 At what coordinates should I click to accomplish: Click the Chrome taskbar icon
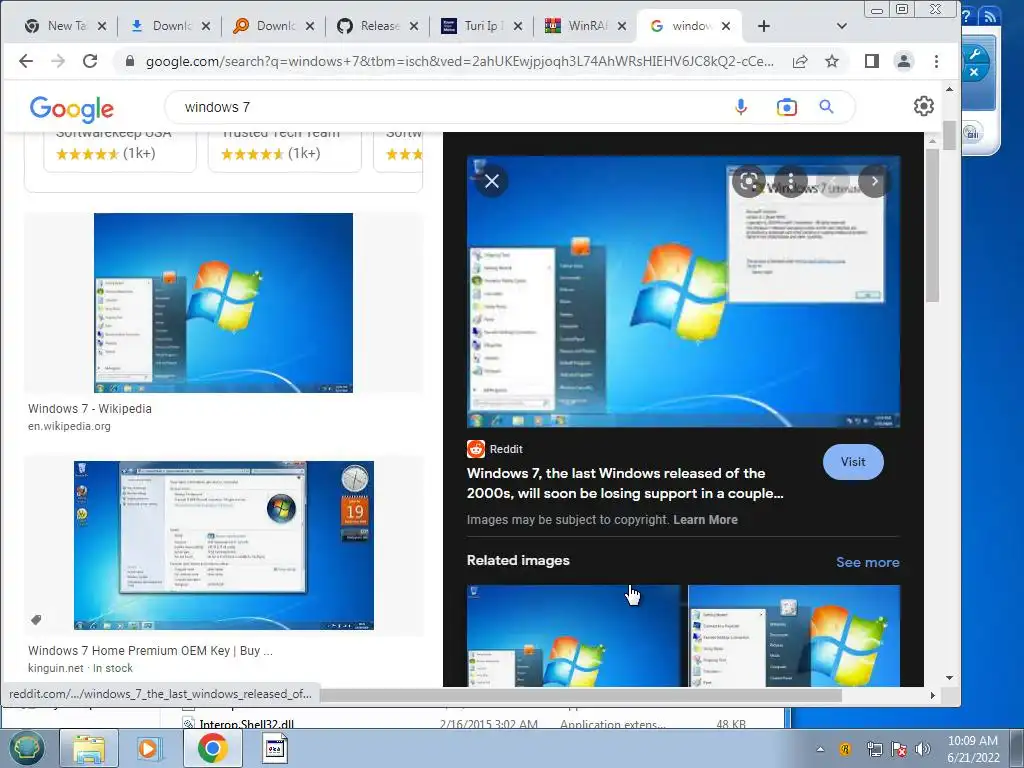click(x=212, y=748)
